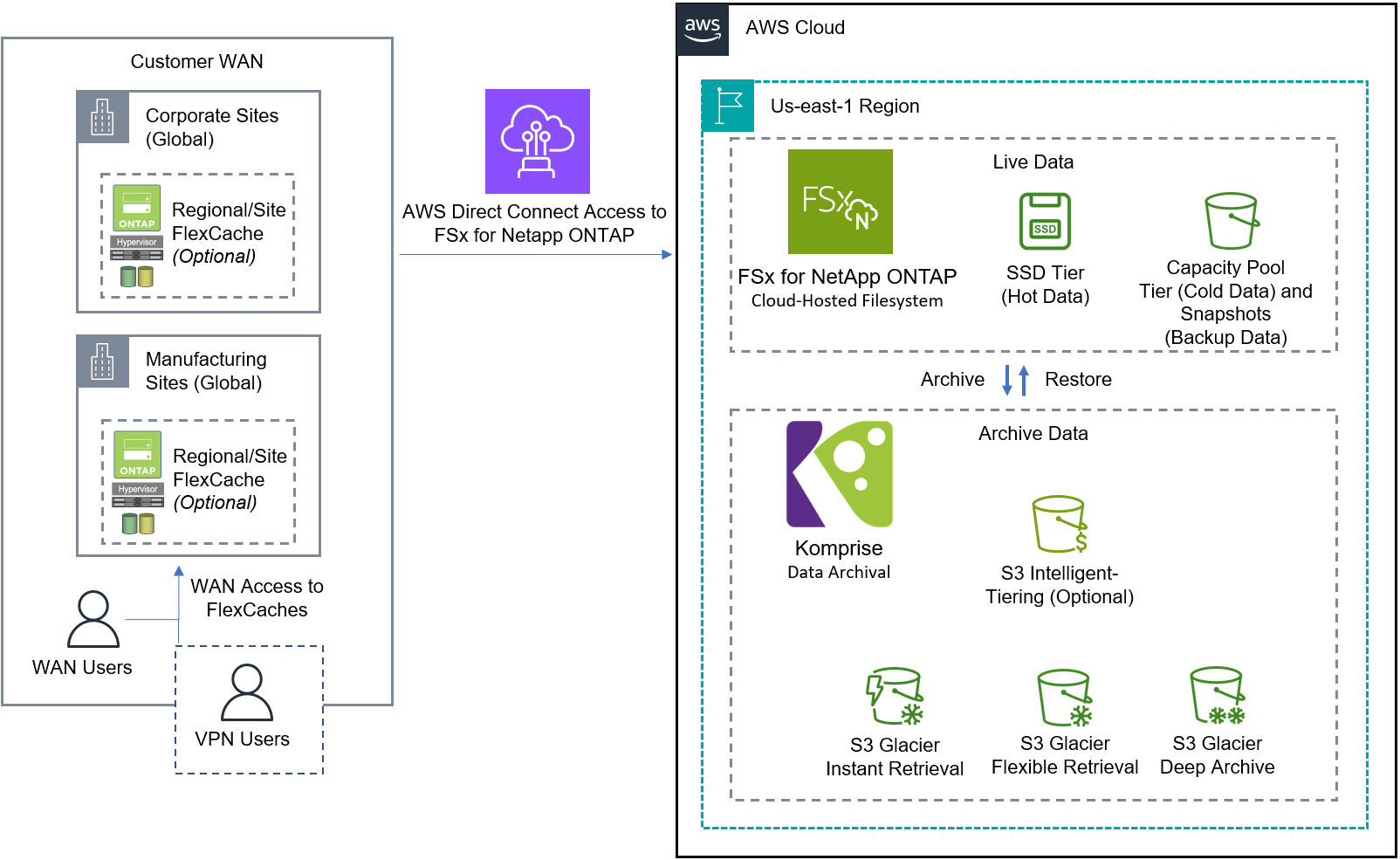Select the Manufacturing Sites building icon
This screenshot has height=860, width=1400.
[x=103, y=362]
